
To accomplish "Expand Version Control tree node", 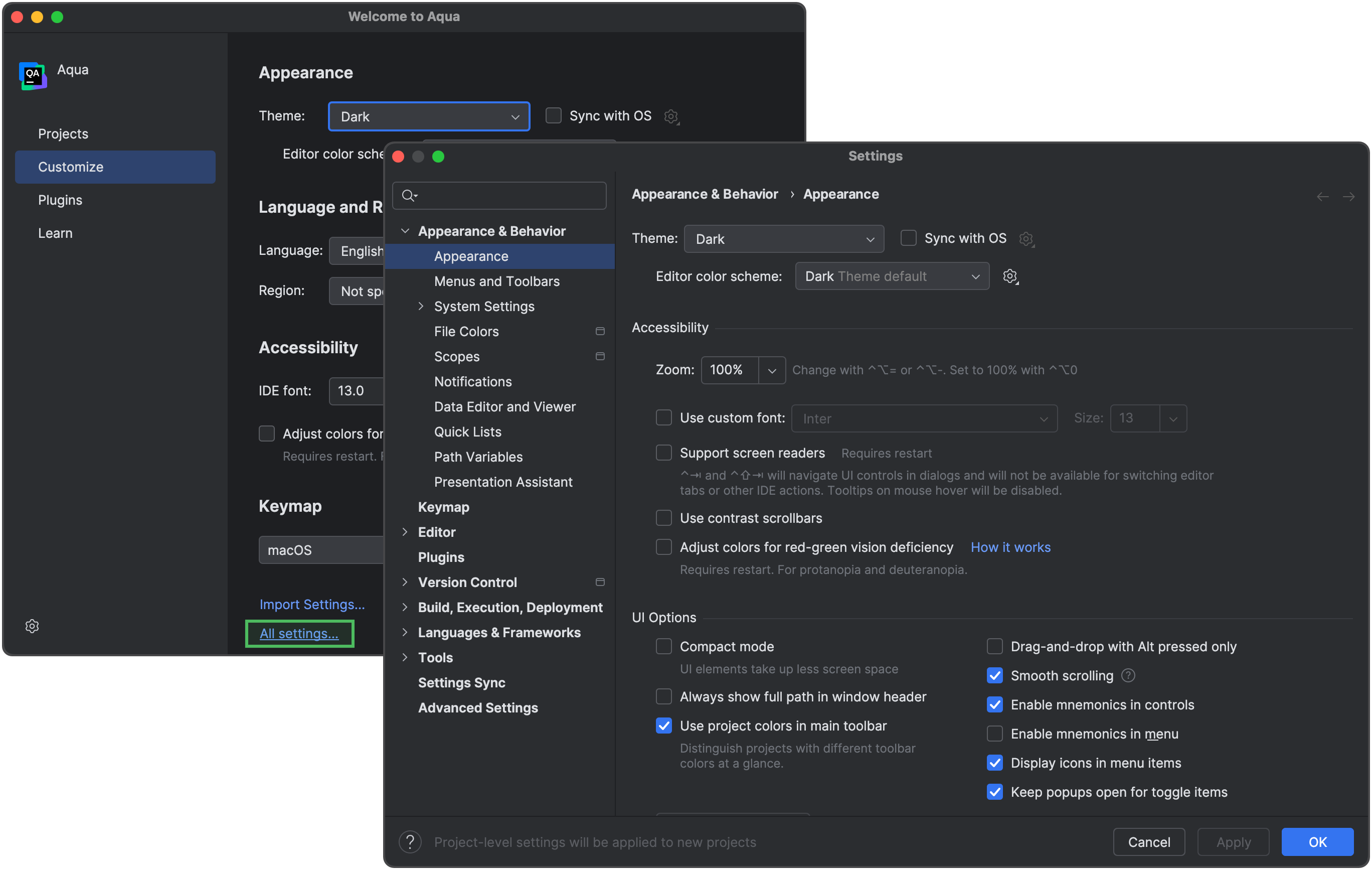I will click(x=405, y=582).
